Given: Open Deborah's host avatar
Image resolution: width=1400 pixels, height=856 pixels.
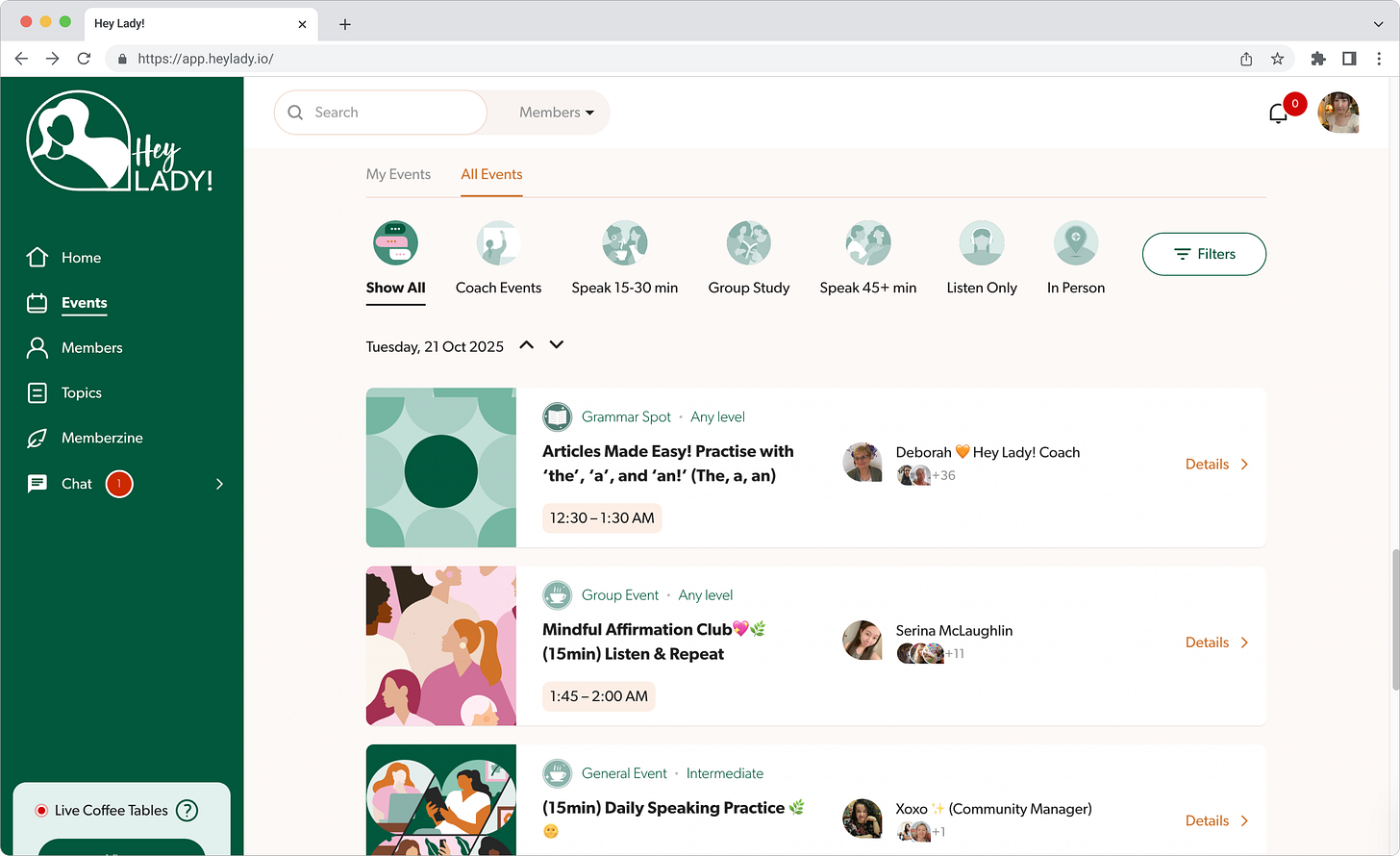Looking at the screenshot, I should click(x=862, y=463).
